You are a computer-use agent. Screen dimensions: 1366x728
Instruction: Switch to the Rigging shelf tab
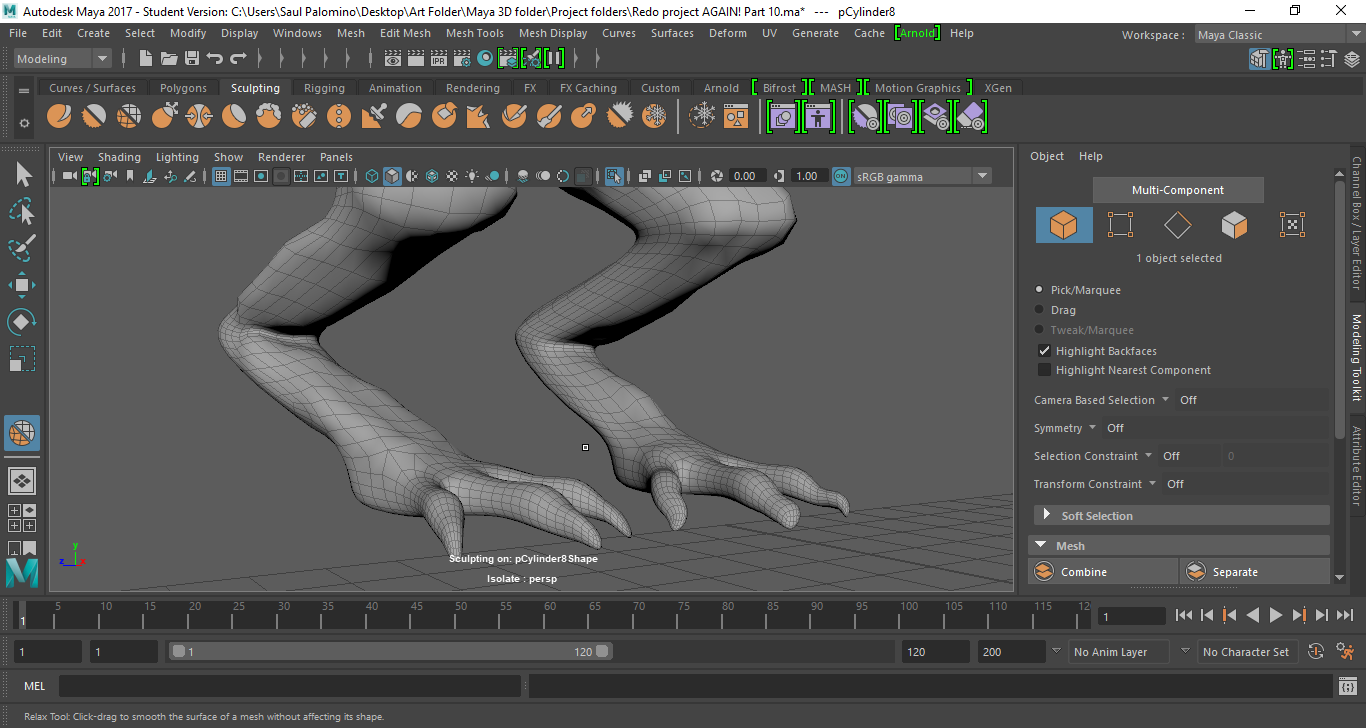[x=324, y=88]
